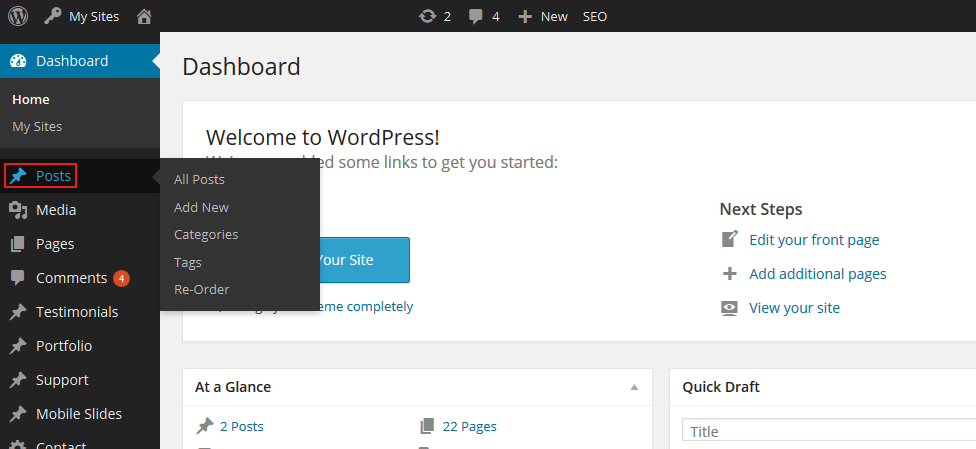Open the updates icon showing 2
The image size is (976, 449).
tap(427, 16)
